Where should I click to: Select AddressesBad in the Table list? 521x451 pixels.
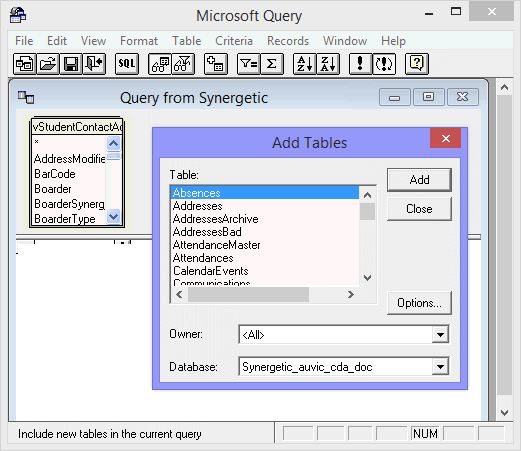(265, 232)
